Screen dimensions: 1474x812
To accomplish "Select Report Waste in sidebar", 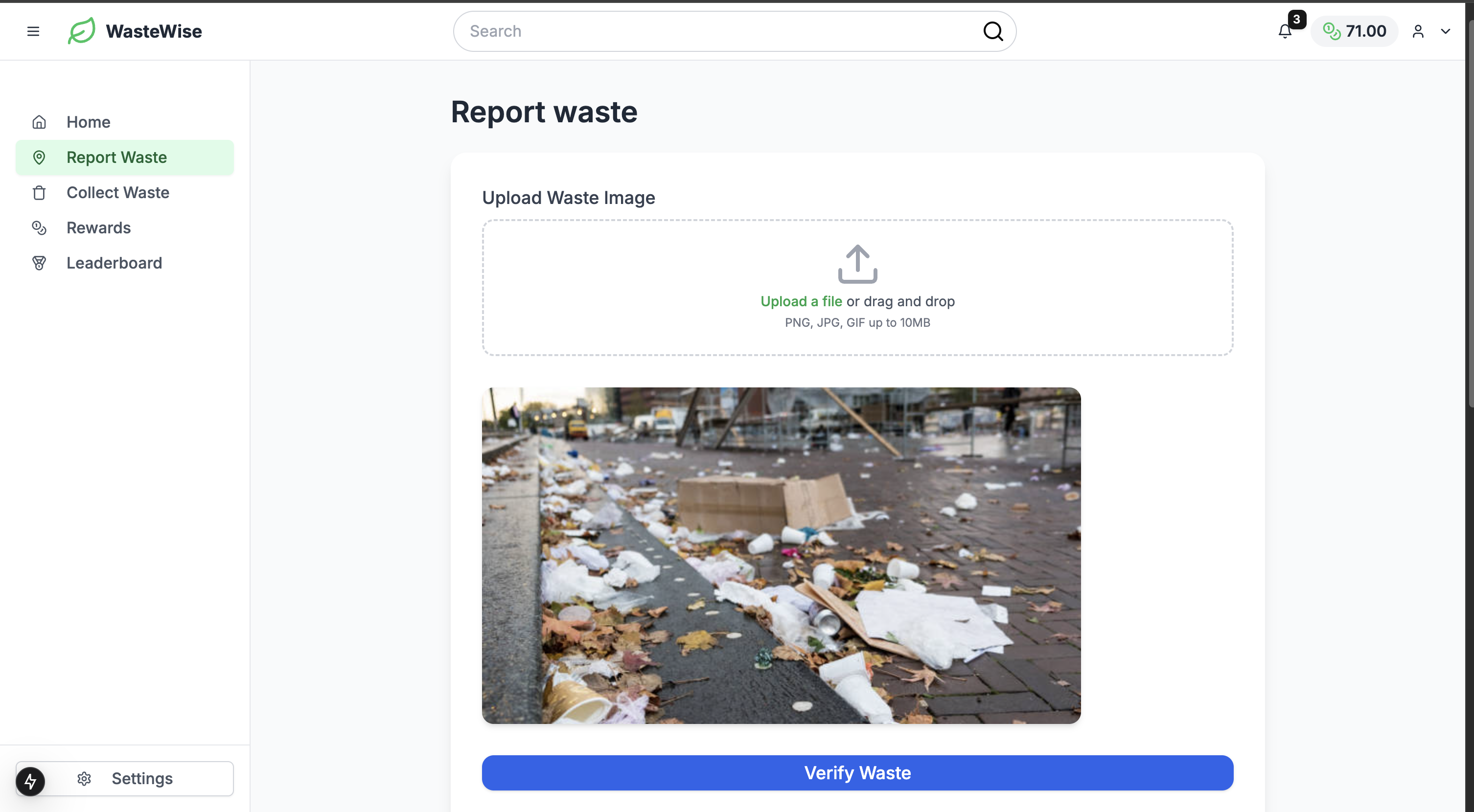I will (x=117, y=157).
